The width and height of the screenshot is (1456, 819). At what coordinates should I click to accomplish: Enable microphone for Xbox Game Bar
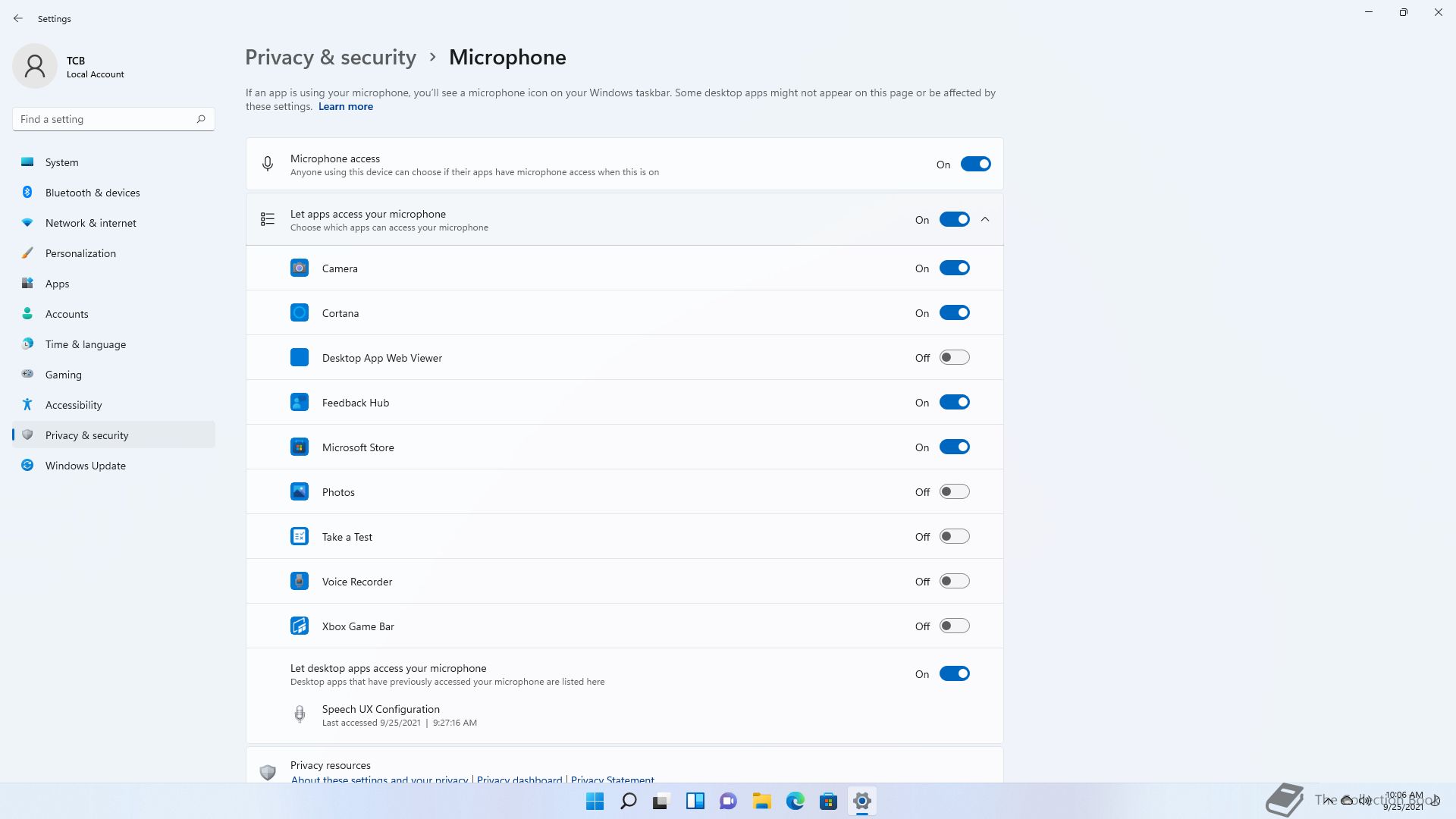coord(954,626)
